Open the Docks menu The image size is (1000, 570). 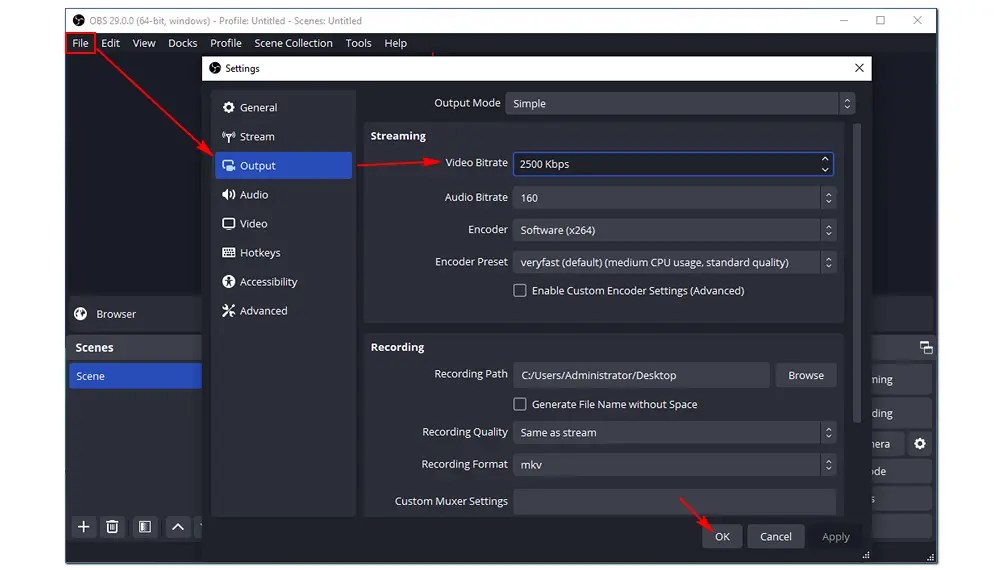tap(182, 43)
